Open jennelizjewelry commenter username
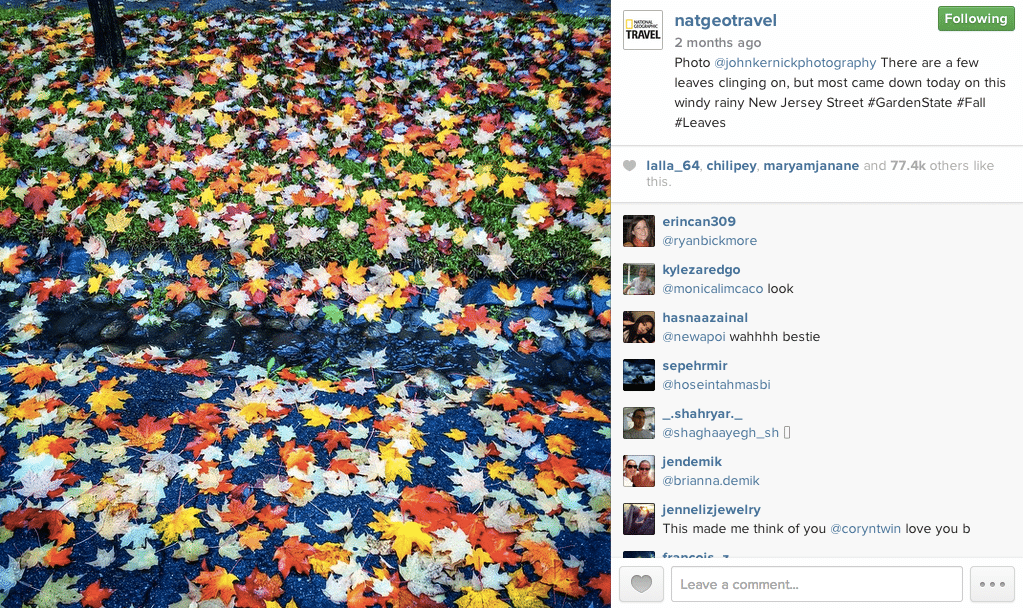Screen dimensions: 1023x608 [x=711, y=509]
